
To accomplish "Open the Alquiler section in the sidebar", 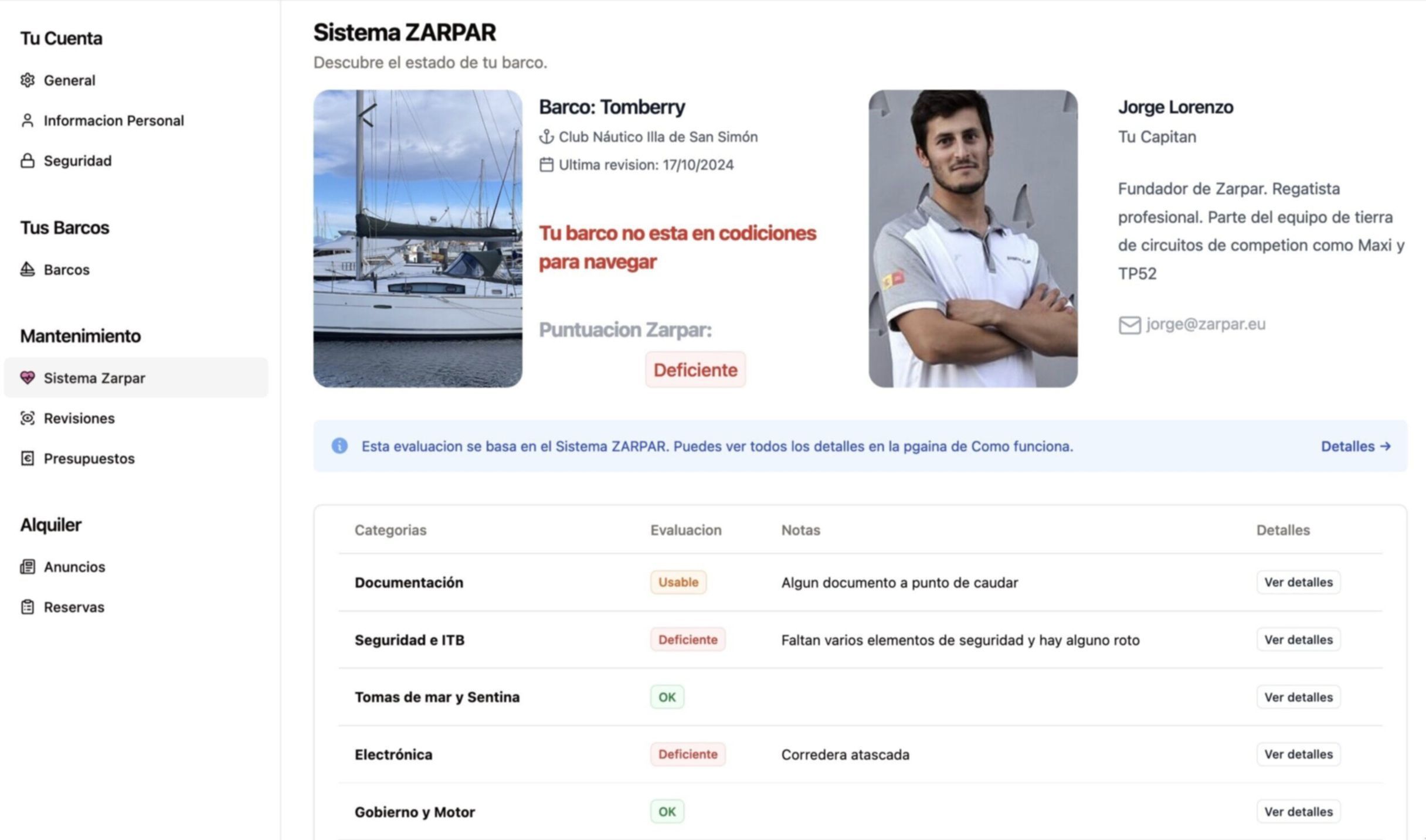I will [x=51, y=525].
